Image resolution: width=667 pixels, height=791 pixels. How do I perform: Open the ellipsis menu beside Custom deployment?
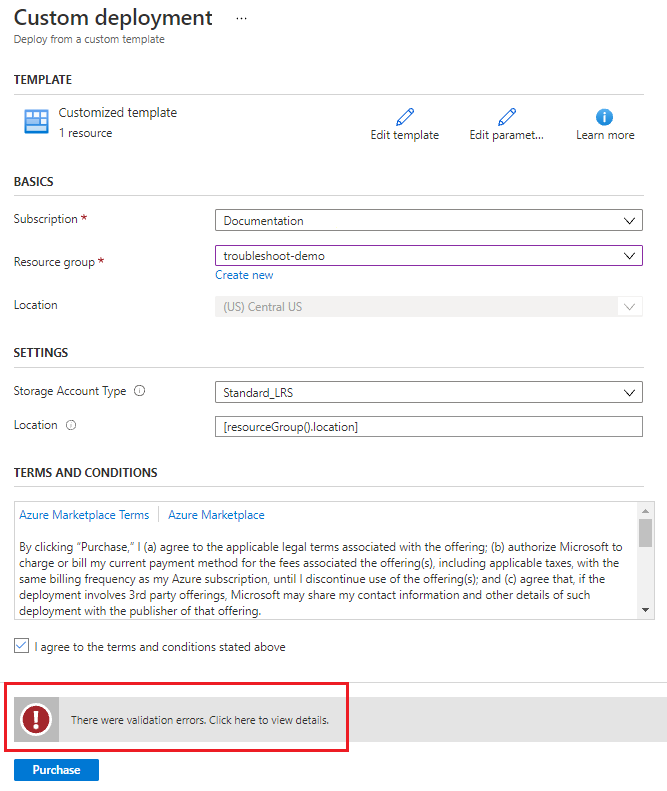(241, 19)
